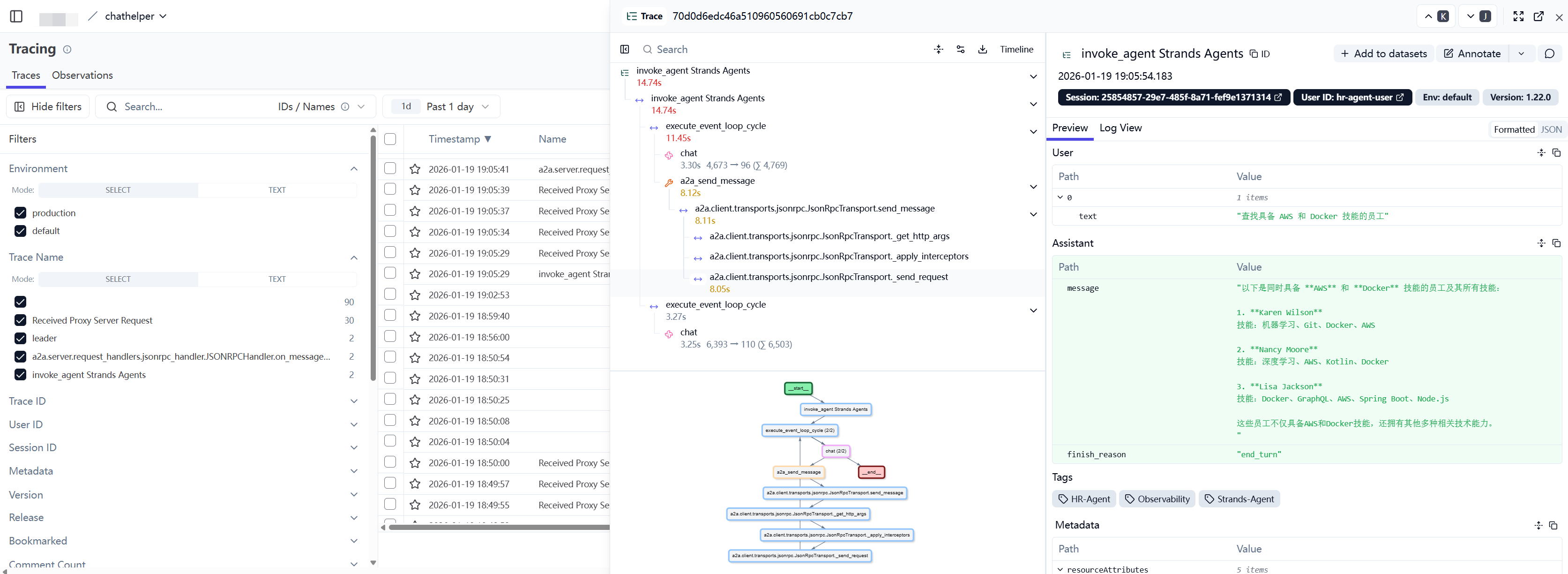This screenshot has width=1568, height=574.
Task: Check the select-all rows checkbox
Action: click(x=390, y=139)
